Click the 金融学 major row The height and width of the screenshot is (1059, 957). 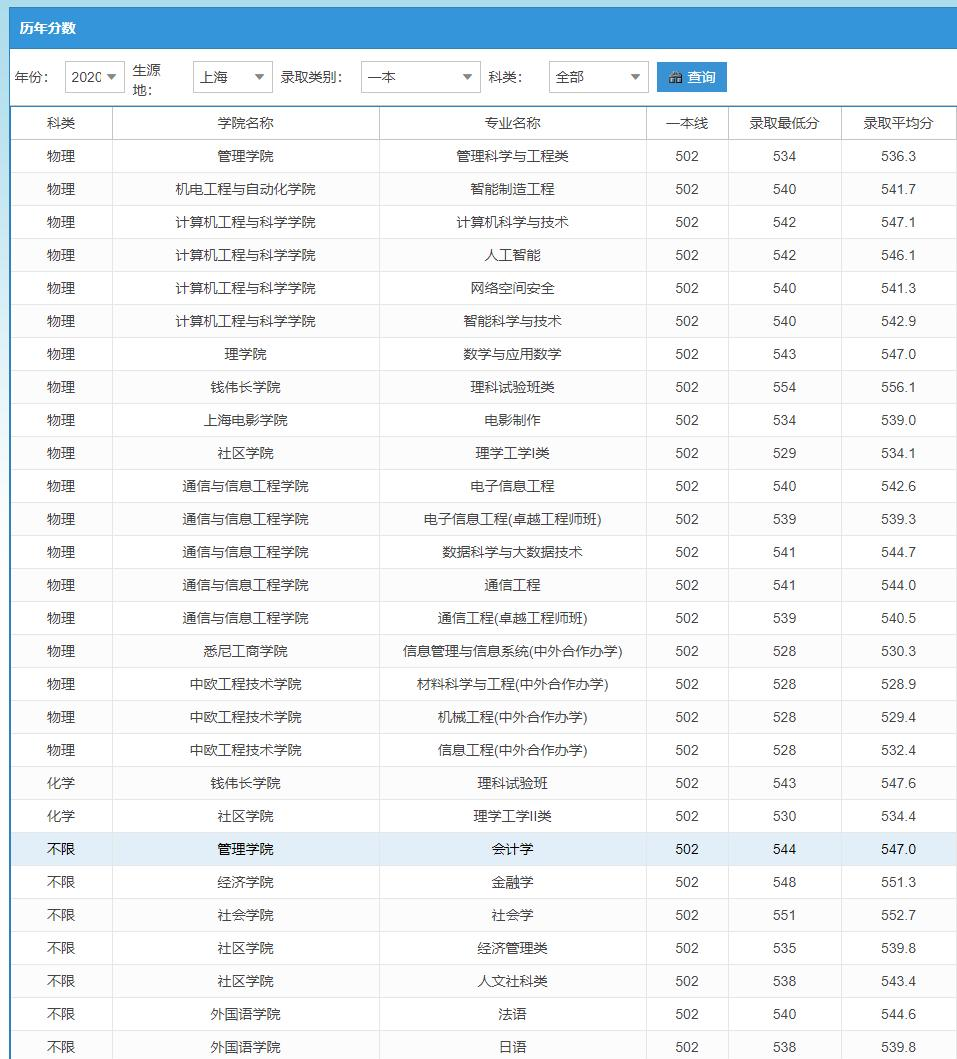pyautogui.click(x=484, y=882)
